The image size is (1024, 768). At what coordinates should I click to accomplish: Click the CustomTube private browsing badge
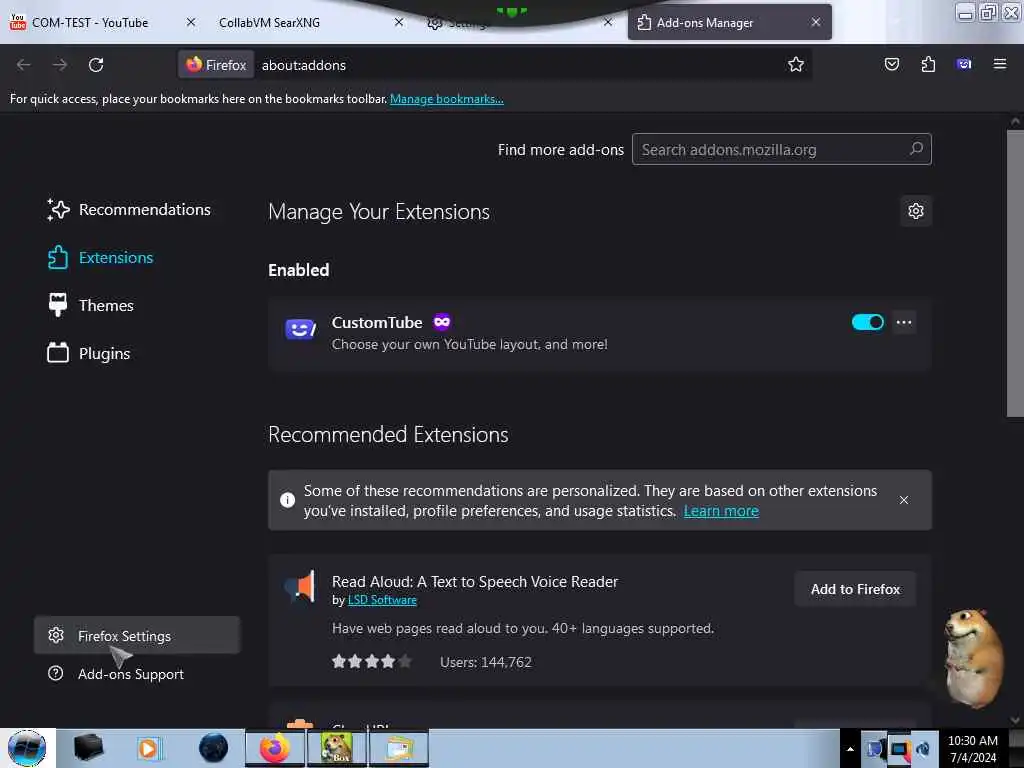tap(442, 322)
